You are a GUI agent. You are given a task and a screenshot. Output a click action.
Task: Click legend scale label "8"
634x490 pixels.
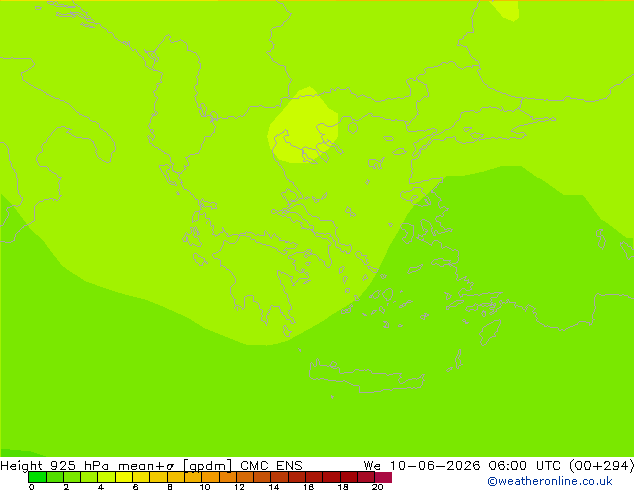(170, 487)
